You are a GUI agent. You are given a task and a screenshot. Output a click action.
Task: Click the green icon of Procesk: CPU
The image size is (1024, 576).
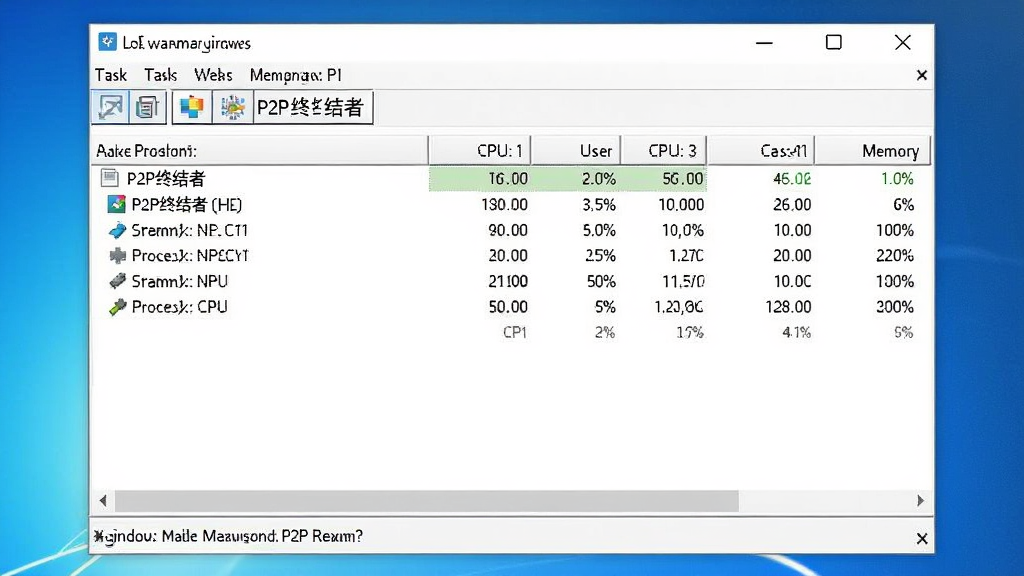coord(117,307)
